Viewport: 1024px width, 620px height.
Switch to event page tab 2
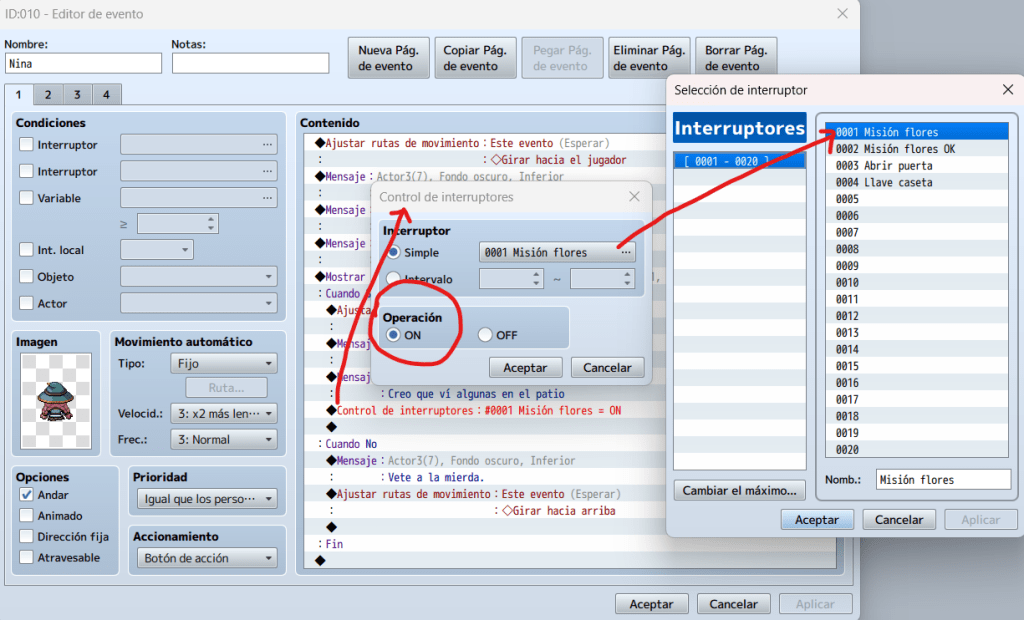[x=47, y=95]
